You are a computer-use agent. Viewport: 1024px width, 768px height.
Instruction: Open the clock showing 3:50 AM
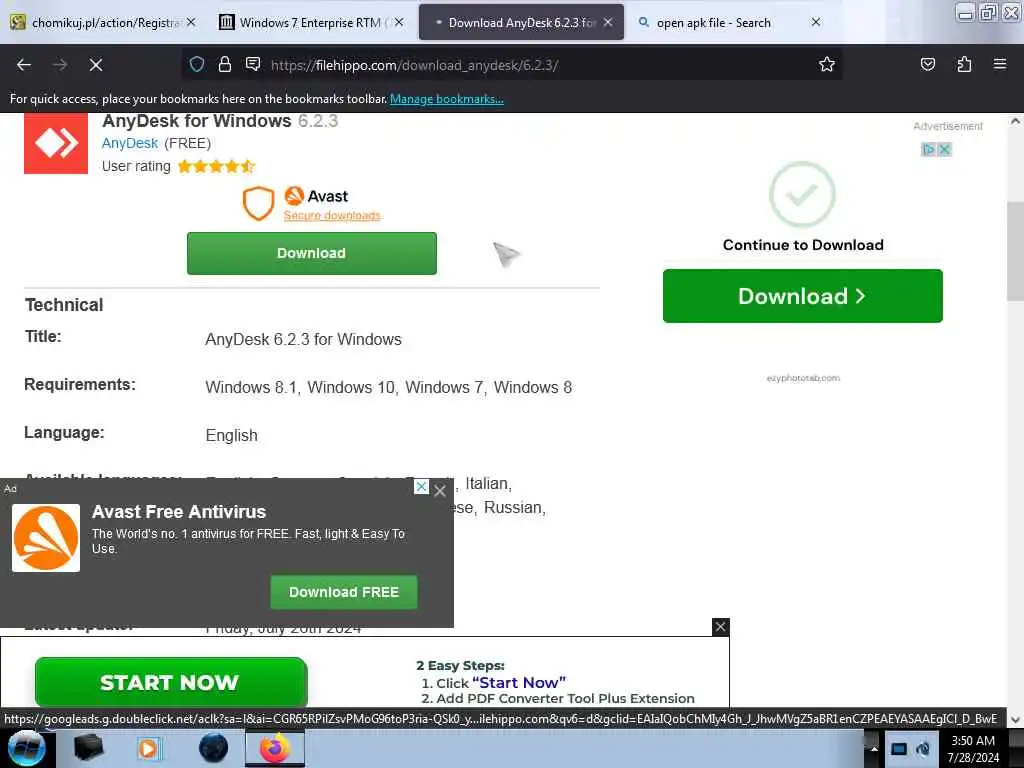(973, 749)
